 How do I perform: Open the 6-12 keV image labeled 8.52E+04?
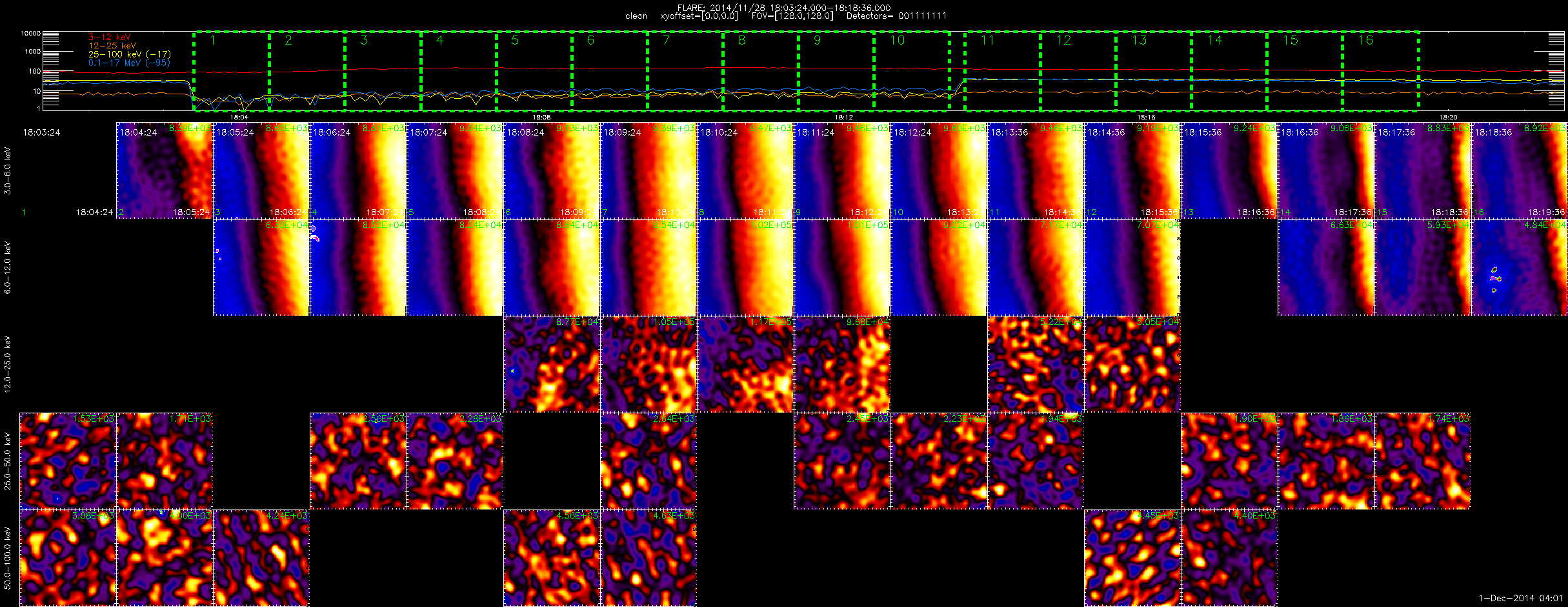click(358, 267)
